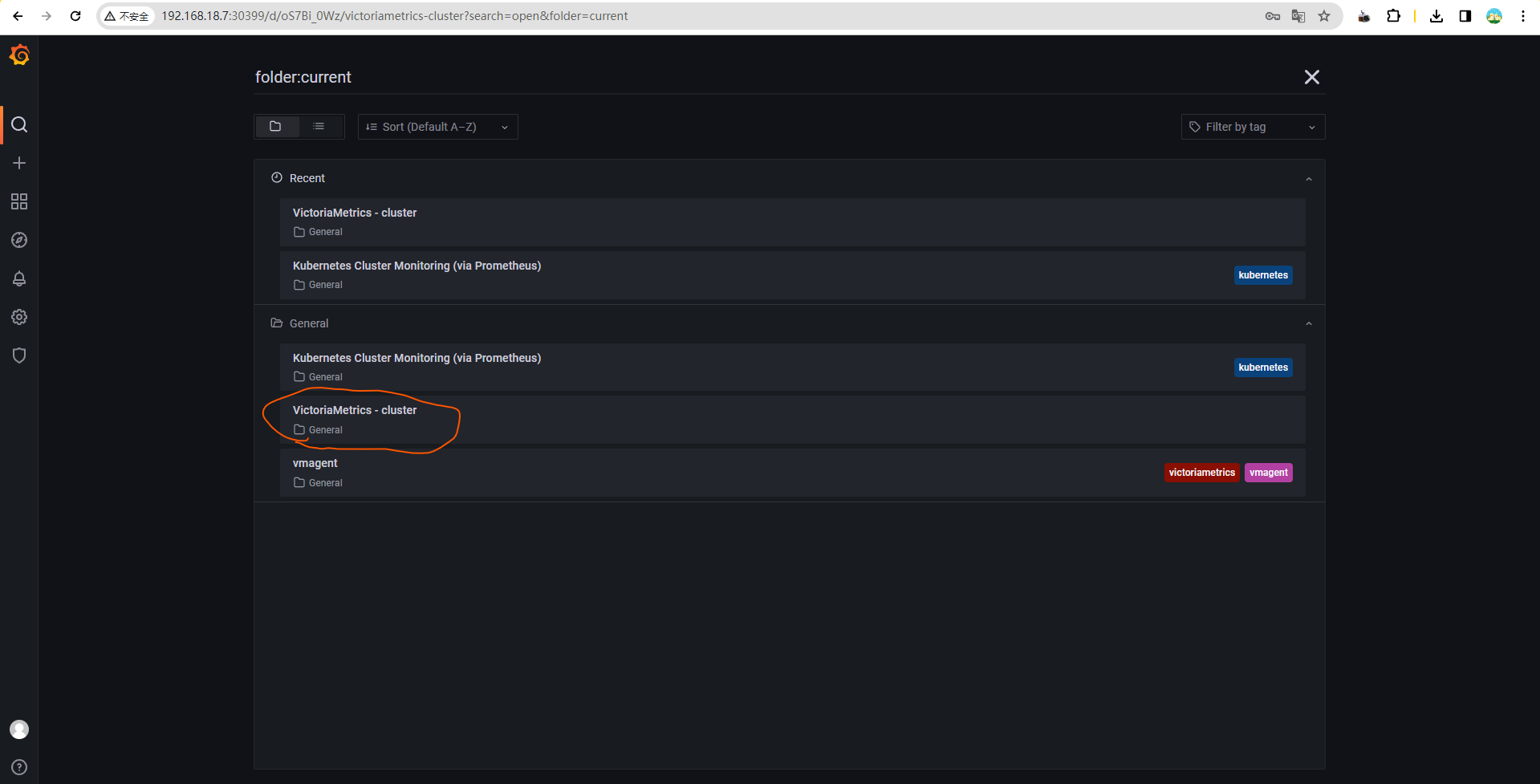The image size is (1540, 784).
Task: Collapse the General folder section chevron
Action: [x=1309, y=323]
